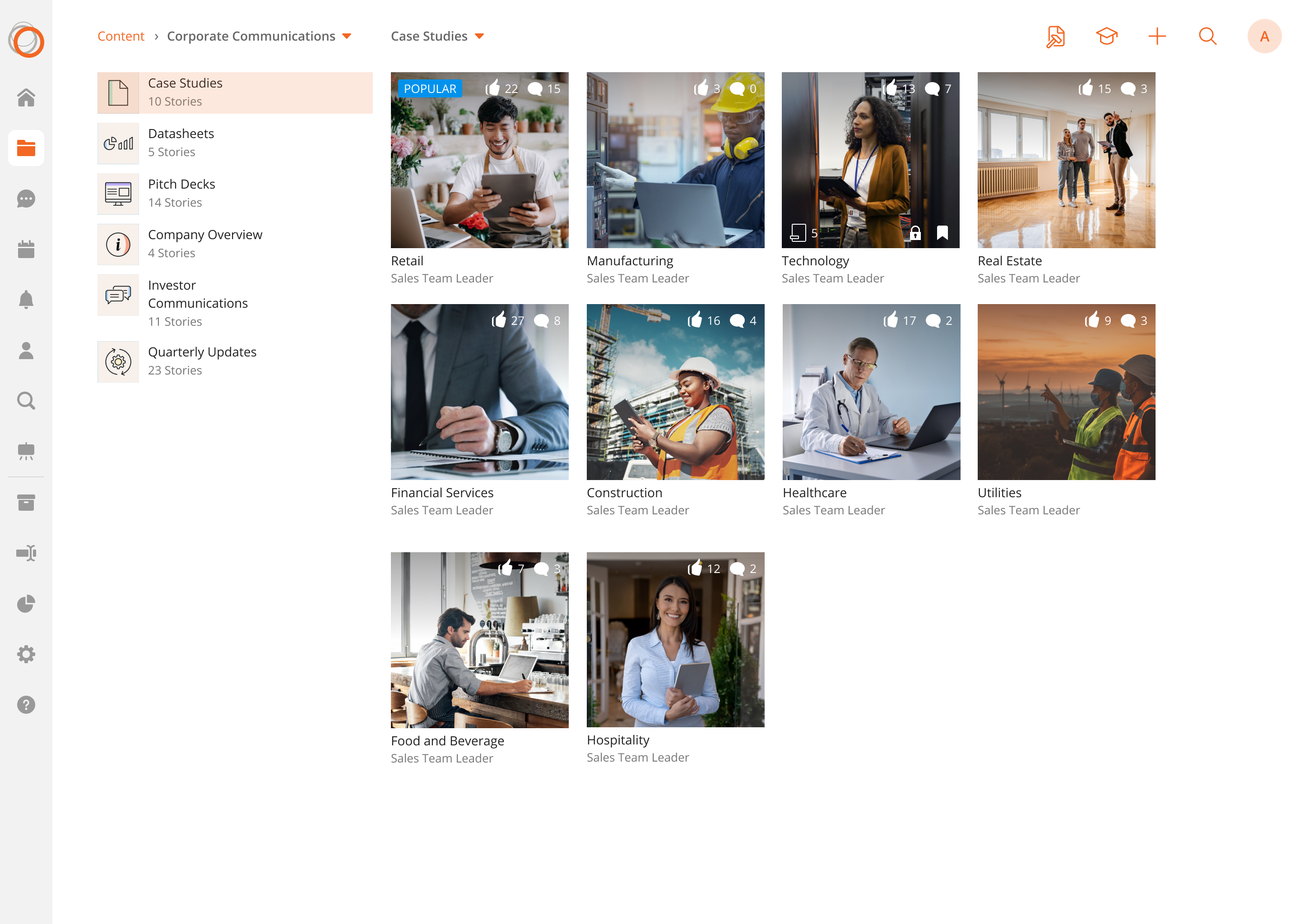Click the pie chart reports icon
Screen dimensions: 1300x924
pyautogui.click(x=26, y=604)
